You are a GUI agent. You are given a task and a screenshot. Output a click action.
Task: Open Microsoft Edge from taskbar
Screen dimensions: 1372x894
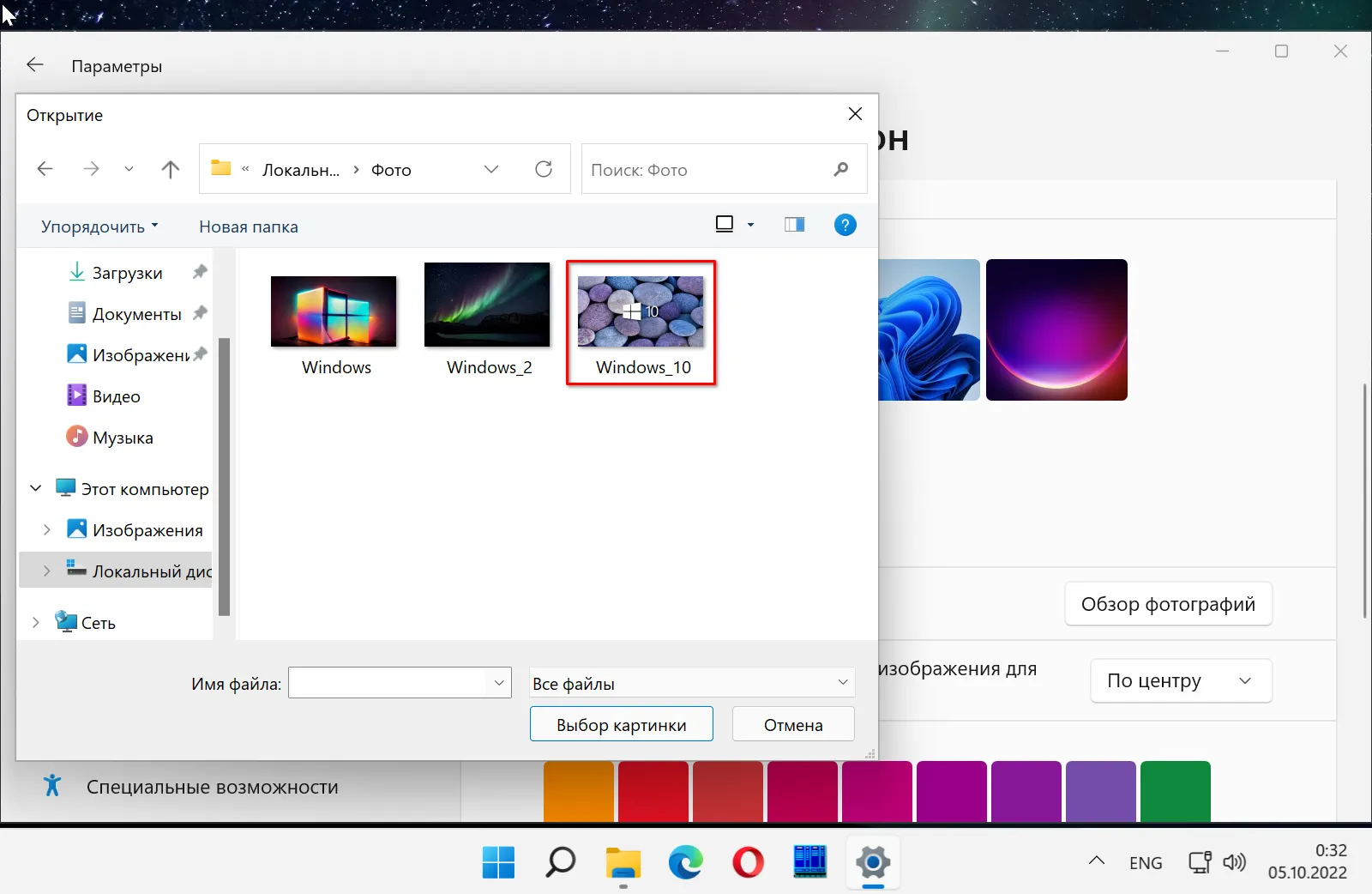685,862
